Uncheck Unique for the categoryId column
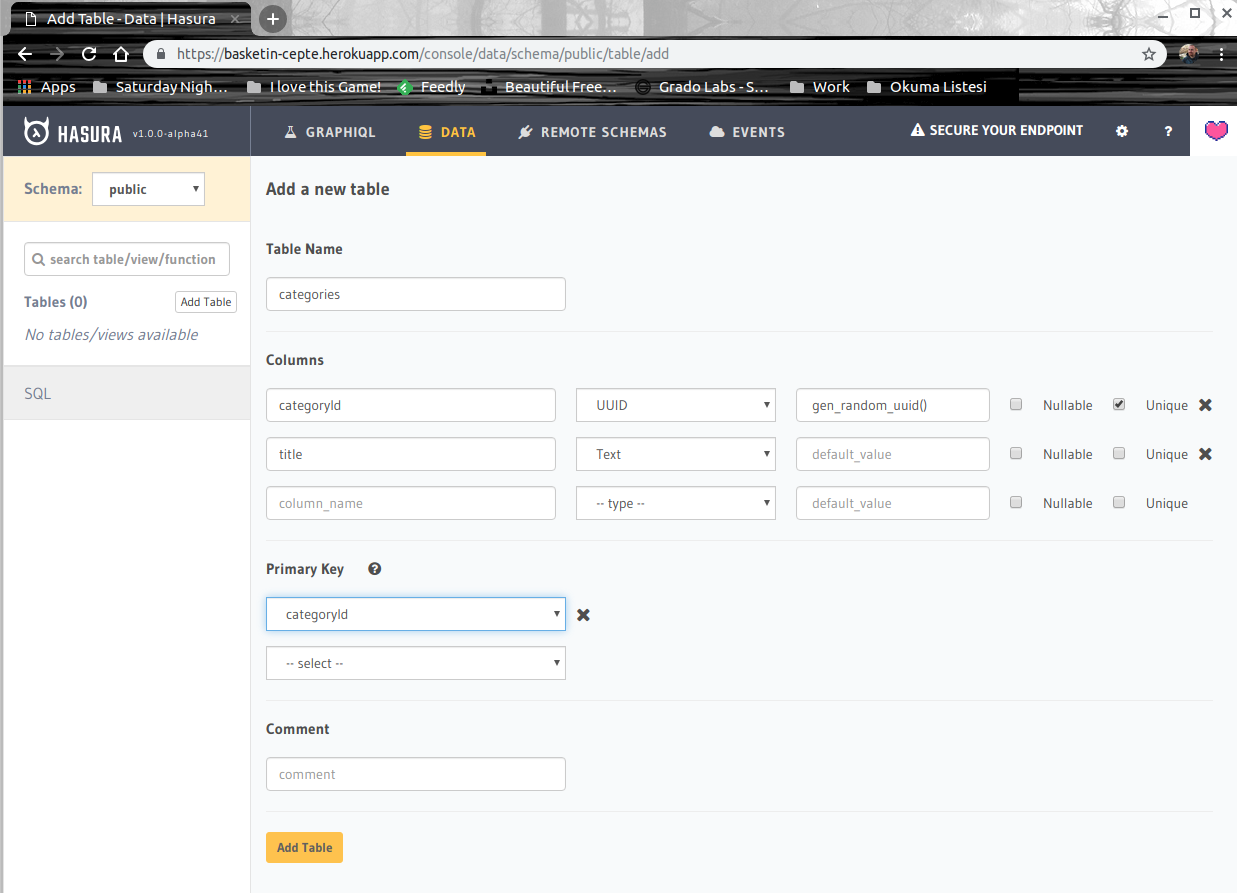1237x893 pixels. pyautogui.click(x=1119, y=405)
